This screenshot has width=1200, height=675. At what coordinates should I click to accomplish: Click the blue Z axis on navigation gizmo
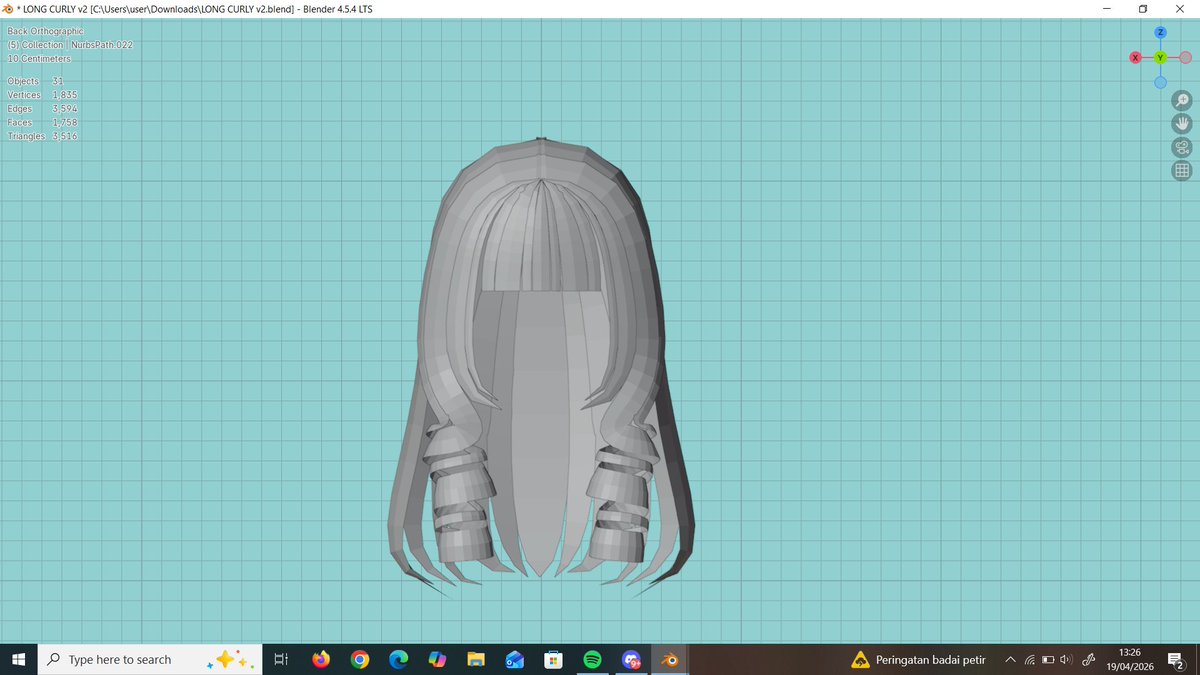click(1160, 33)
